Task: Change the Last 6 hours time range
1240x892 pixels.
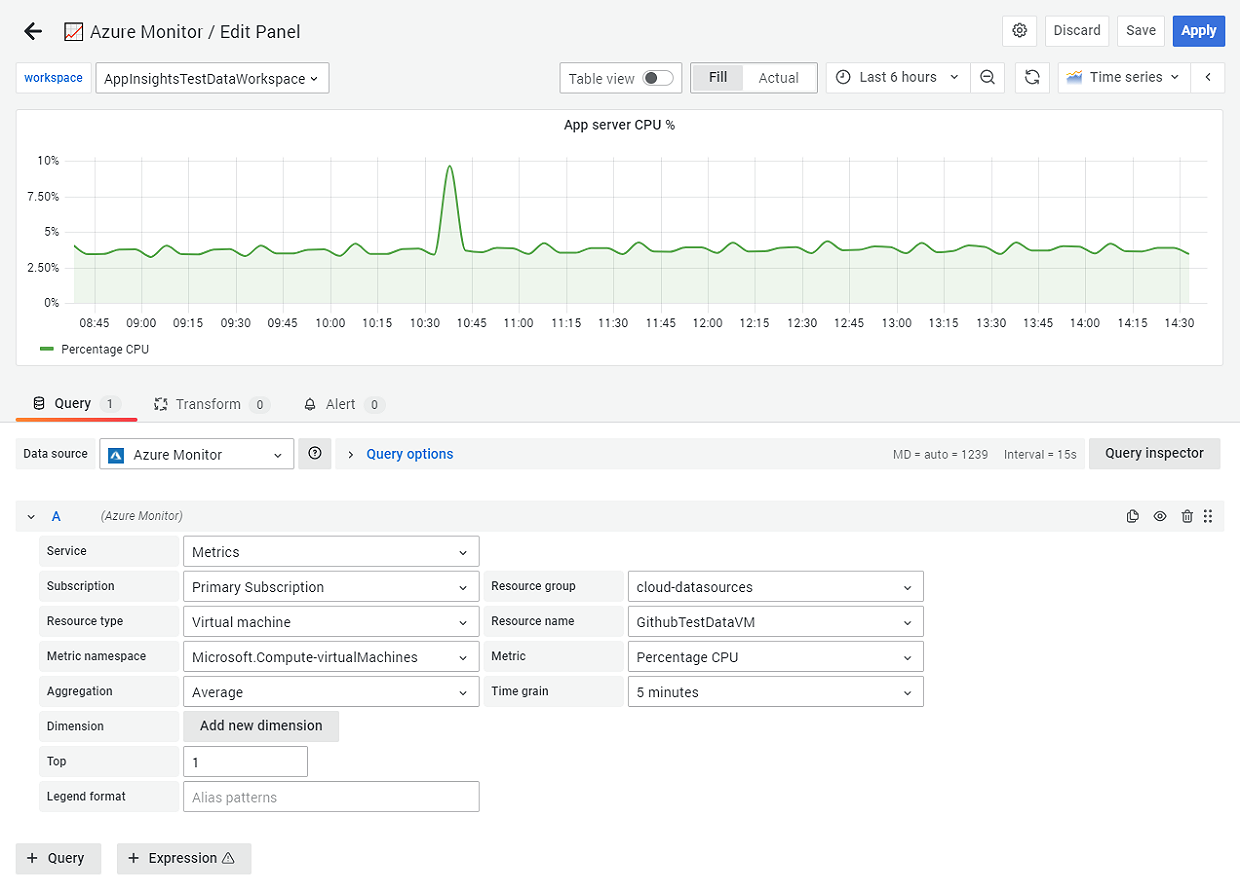Action: coord(897,77)
